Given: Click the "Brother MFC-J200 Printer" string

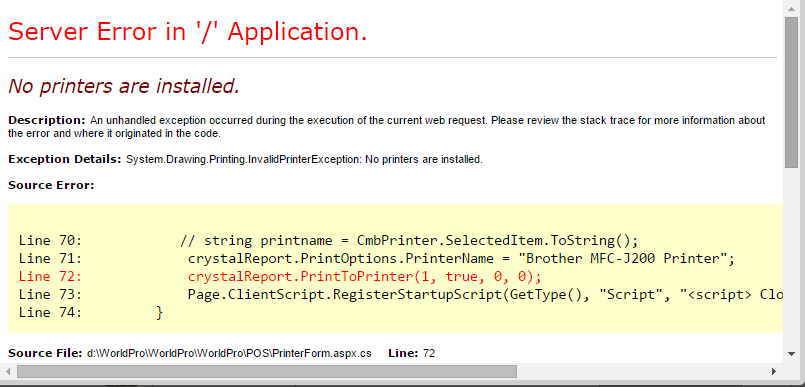Looking at the screenshot, I should coord(622,258).
